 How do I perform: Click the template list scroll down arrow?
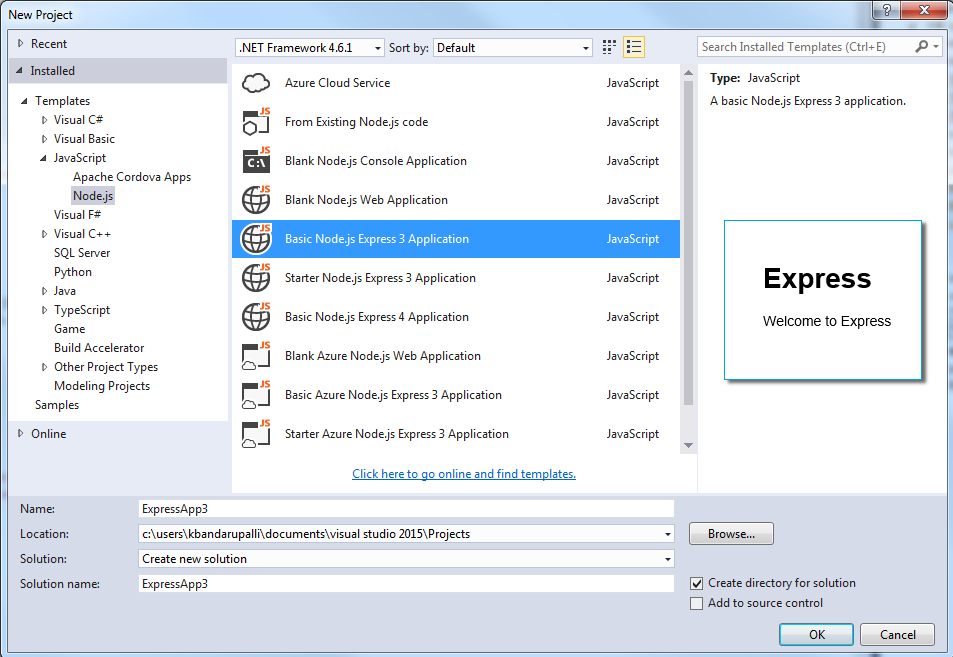pyautogui.click(x=688, y=445)
